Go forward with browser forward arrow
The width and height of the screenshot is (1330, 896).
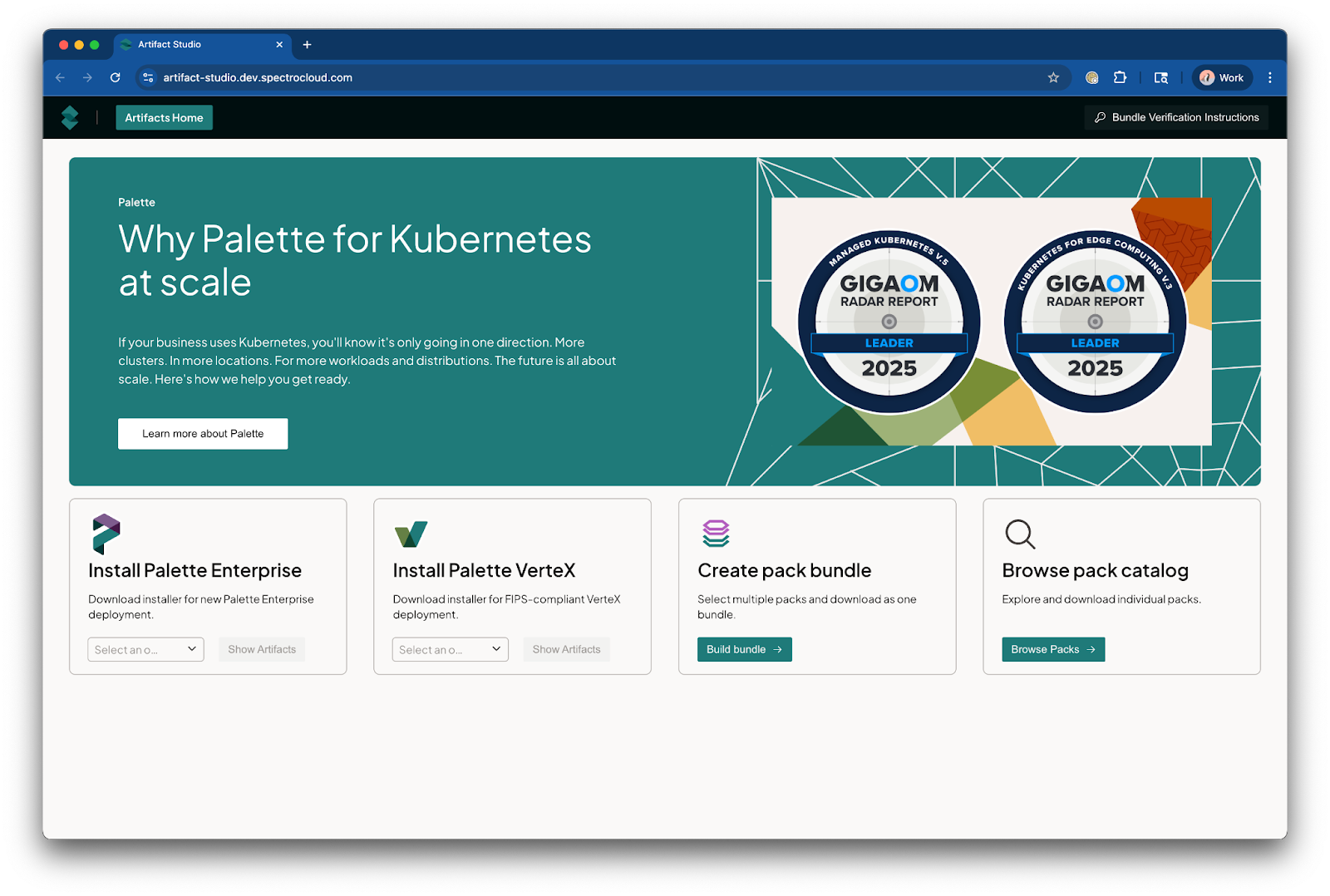87,77
